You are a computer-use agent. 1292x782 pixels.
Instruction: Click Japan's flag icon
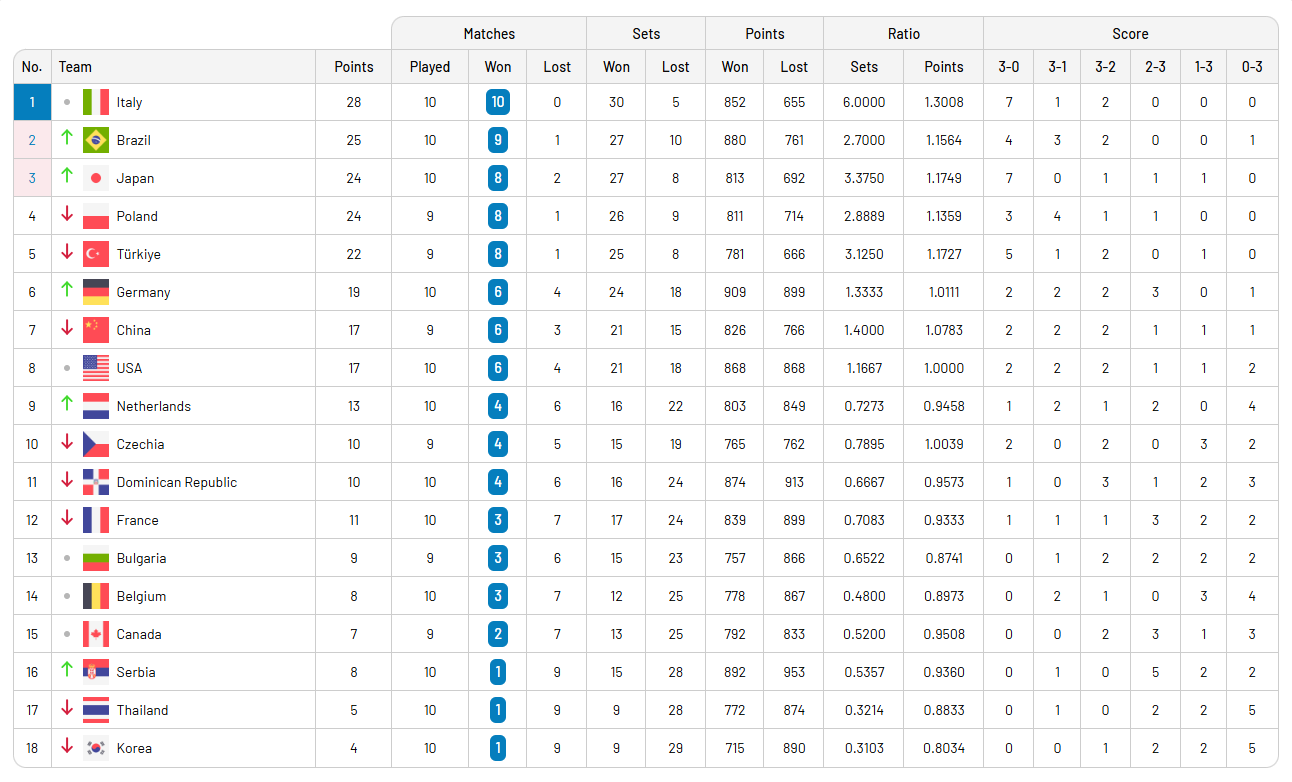click(x=96, y=178)
